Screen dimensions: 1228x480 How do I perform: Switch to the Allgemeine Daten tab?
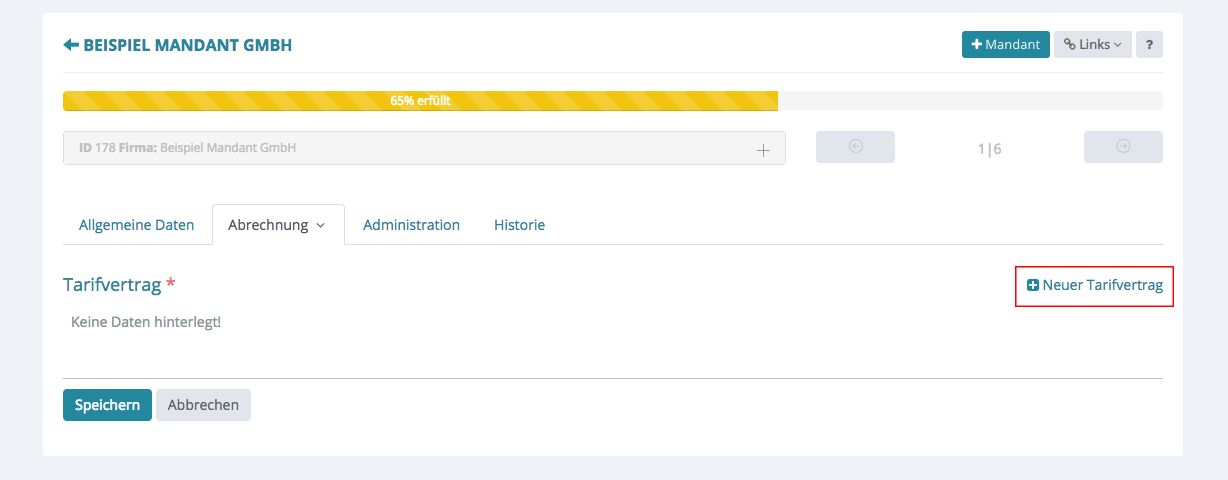pos(137,225)
